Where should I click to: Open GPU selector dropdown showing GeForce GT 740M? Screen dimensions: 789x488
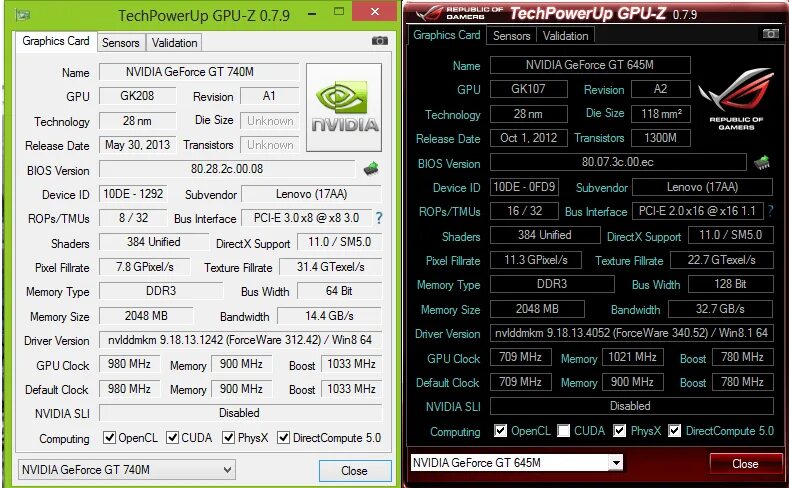[126, 470]
